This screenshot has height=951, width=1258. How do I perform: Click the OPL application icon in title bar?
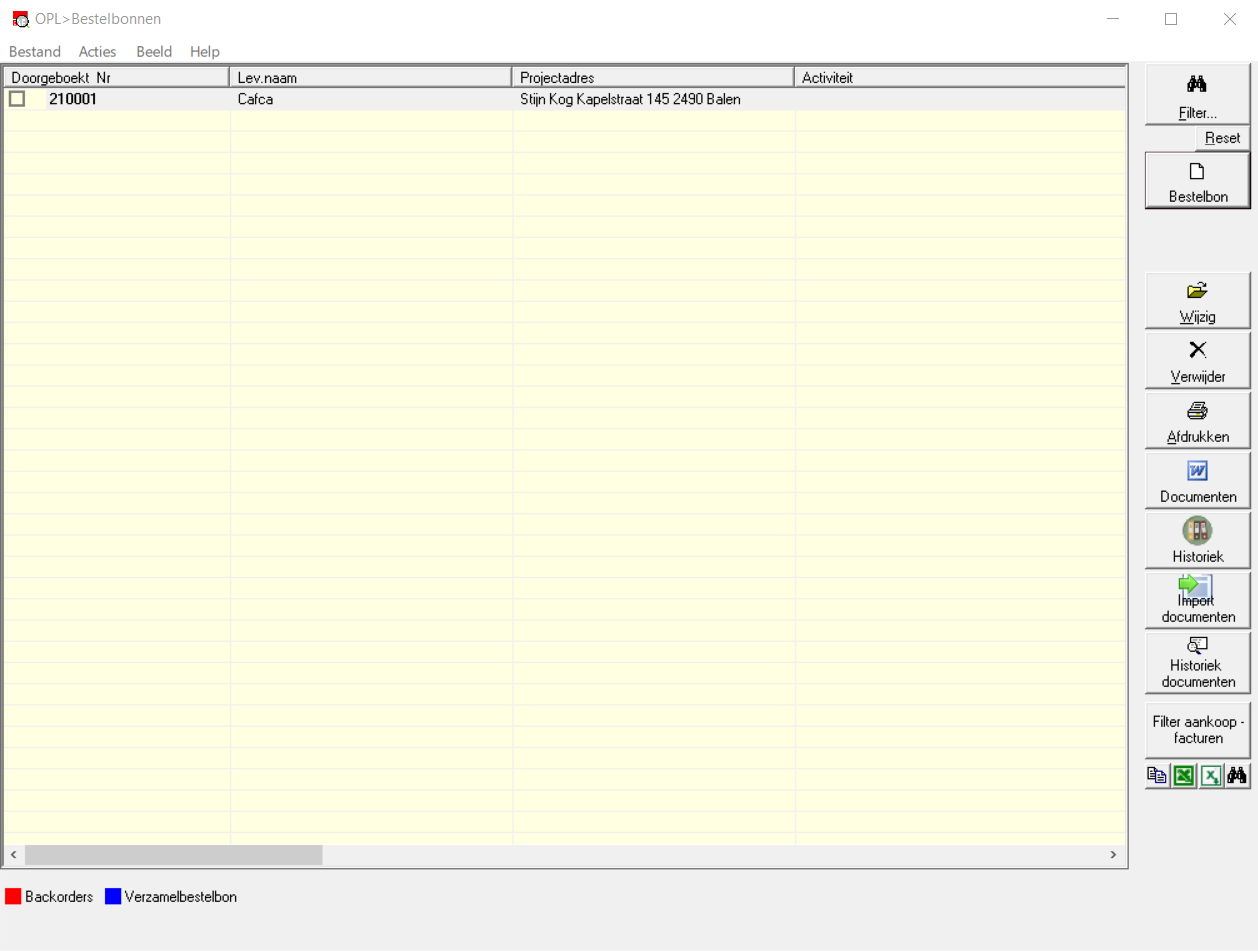click(20, 19)
